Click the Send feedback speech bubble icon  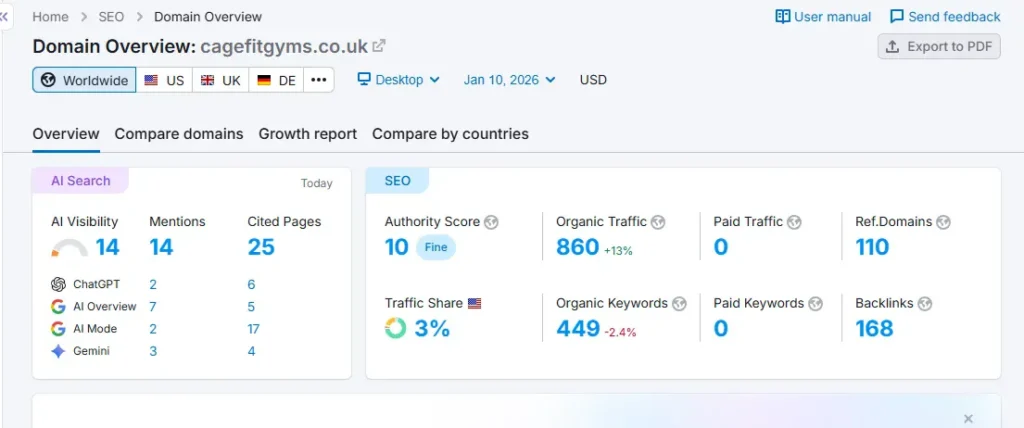897,16
